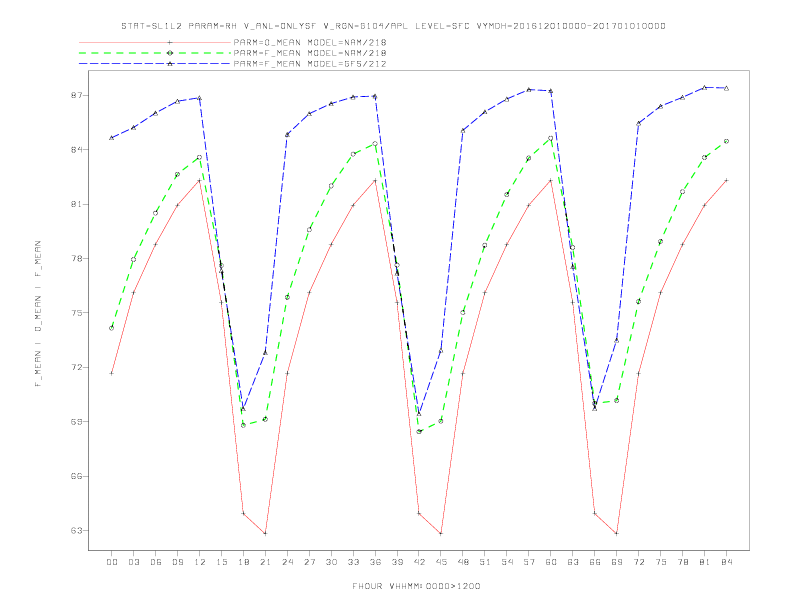Click y-axis tick value 84
Screen dimensions: 792x612
coord(76,150)
